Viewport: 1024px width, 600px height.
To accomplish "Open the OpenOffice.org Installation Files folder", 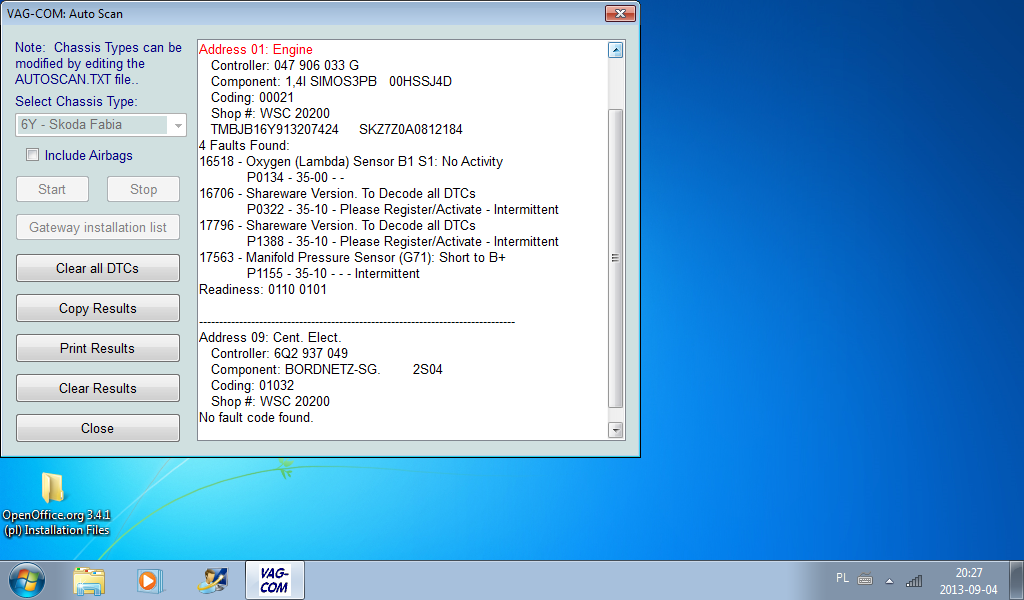I will [56, 504].
